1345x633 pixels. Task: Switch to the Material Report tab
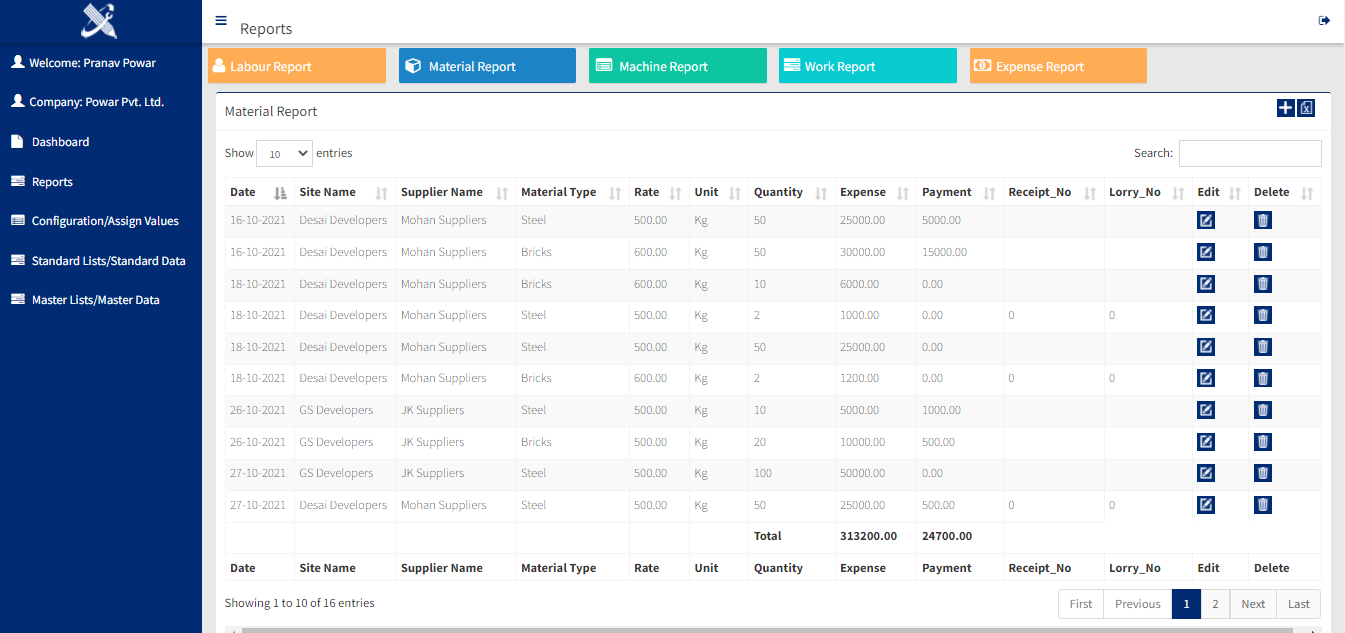point(487,66)
